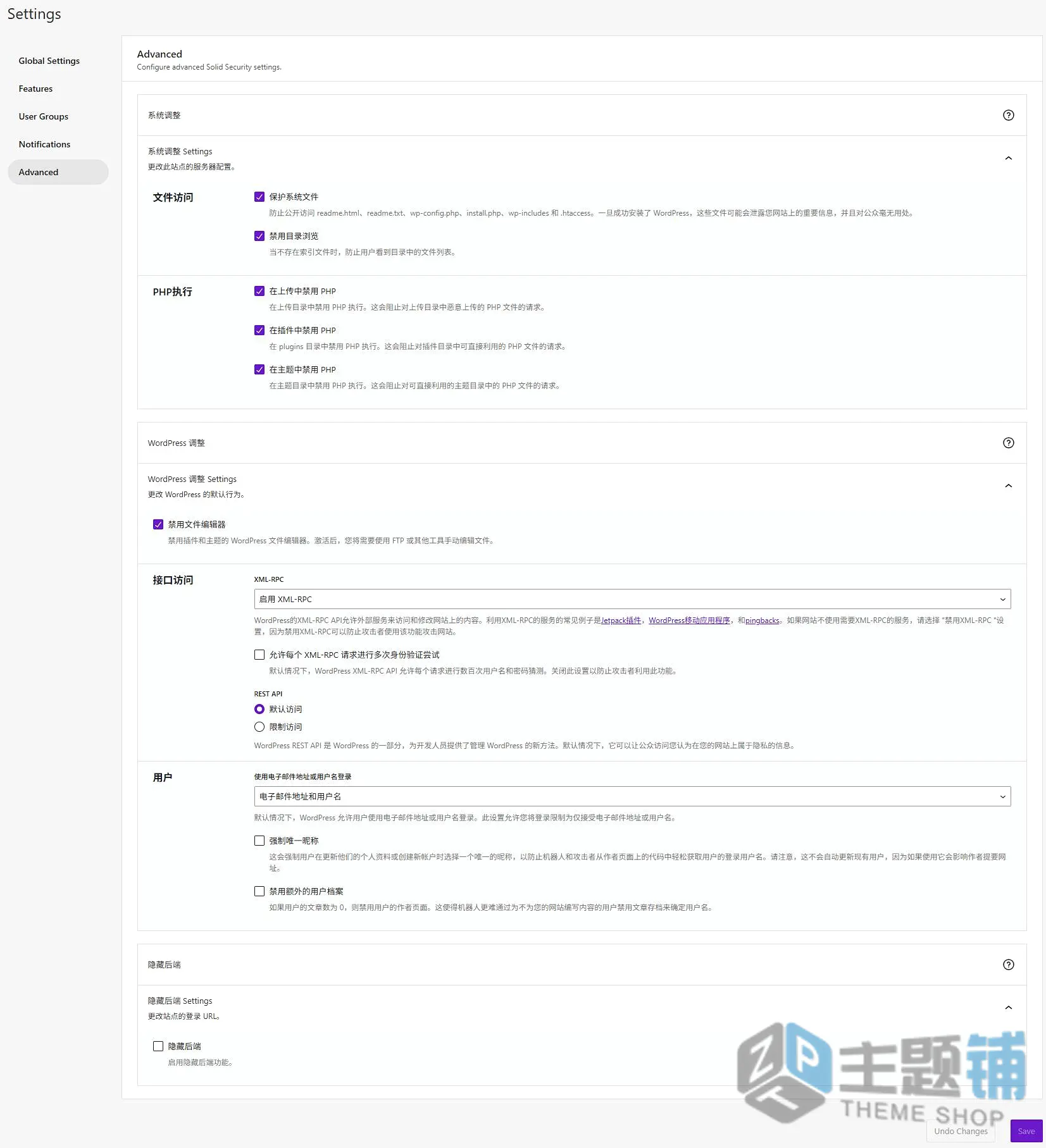This screenshot has height=1148, width=1046.
Task: Uncheck 禁用目录浏览 checkbox
Action: 259,236
